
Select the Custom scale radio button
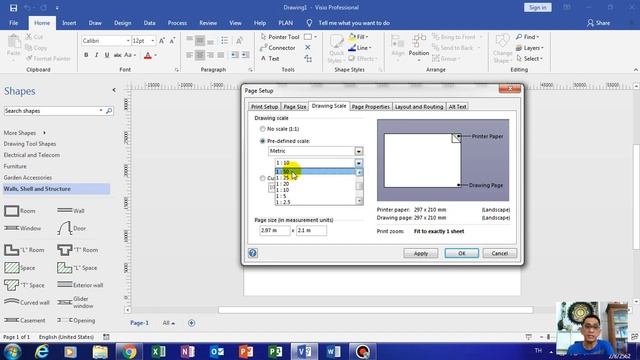(x=262, y=178)
